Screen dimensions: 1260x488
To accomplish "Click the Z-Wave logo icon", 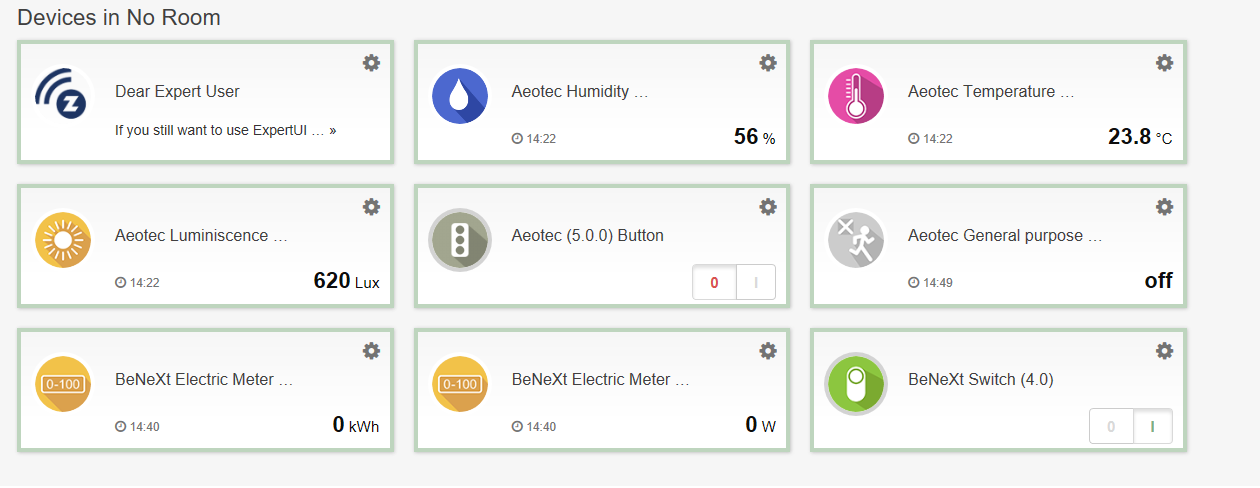I will (x=63, y=95).
